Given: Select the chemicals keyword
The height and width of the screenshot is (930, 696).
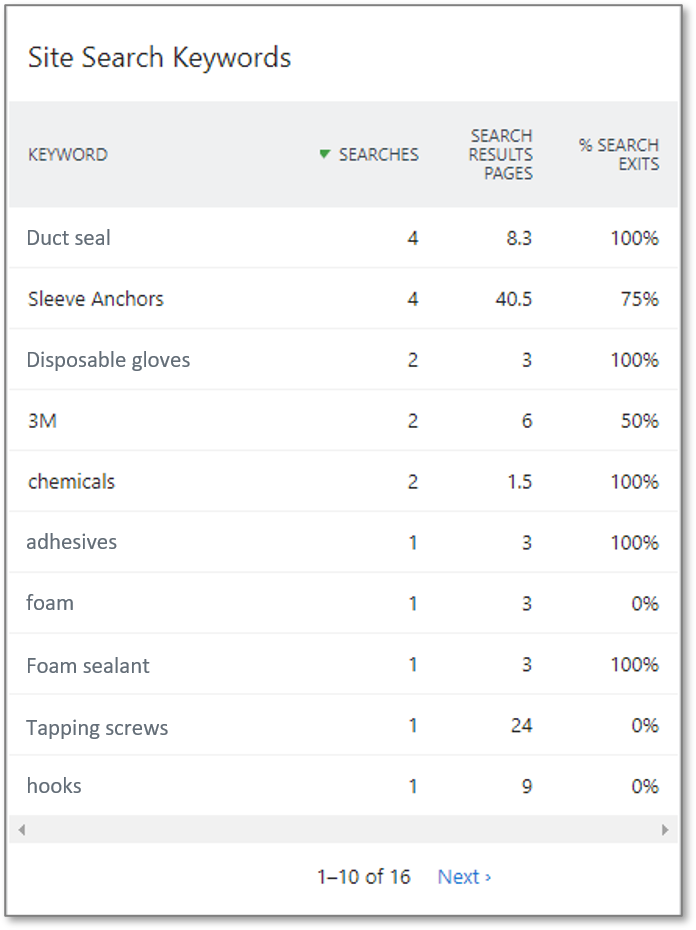Looking at the screenshot, I should coord(71,482).
